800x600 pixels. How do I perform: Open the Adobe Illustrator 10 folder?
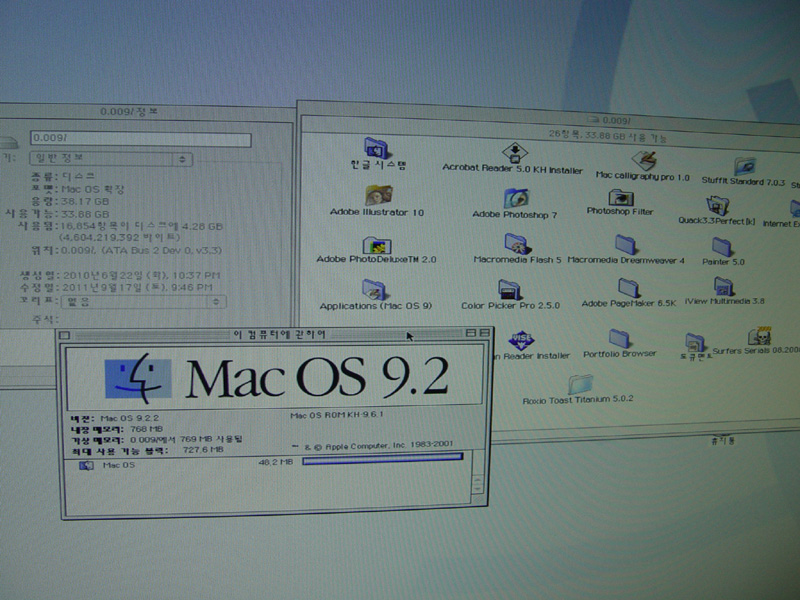(x=378, y=195)
